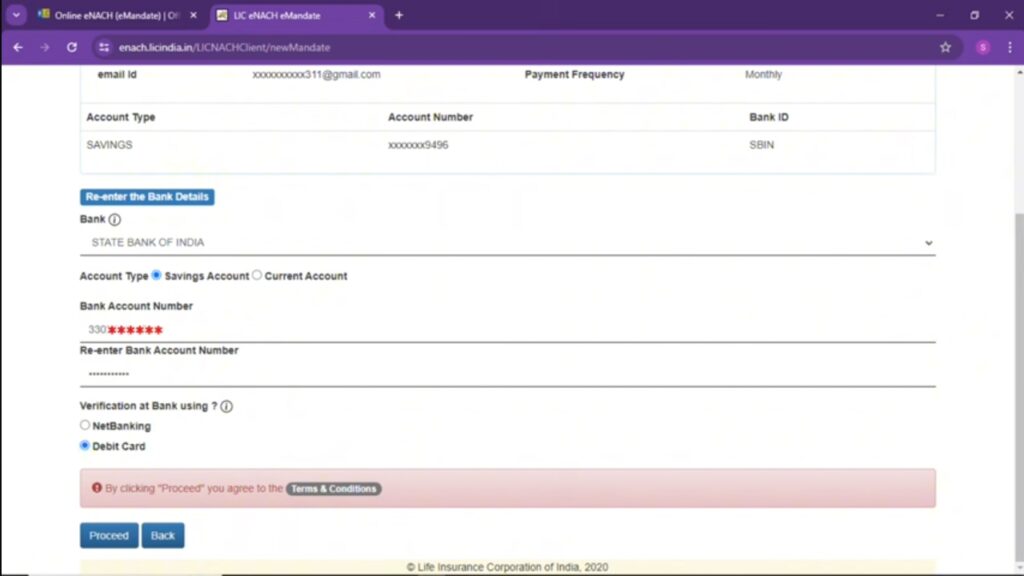Click the SAVINGS account type cell

(109, 145)
